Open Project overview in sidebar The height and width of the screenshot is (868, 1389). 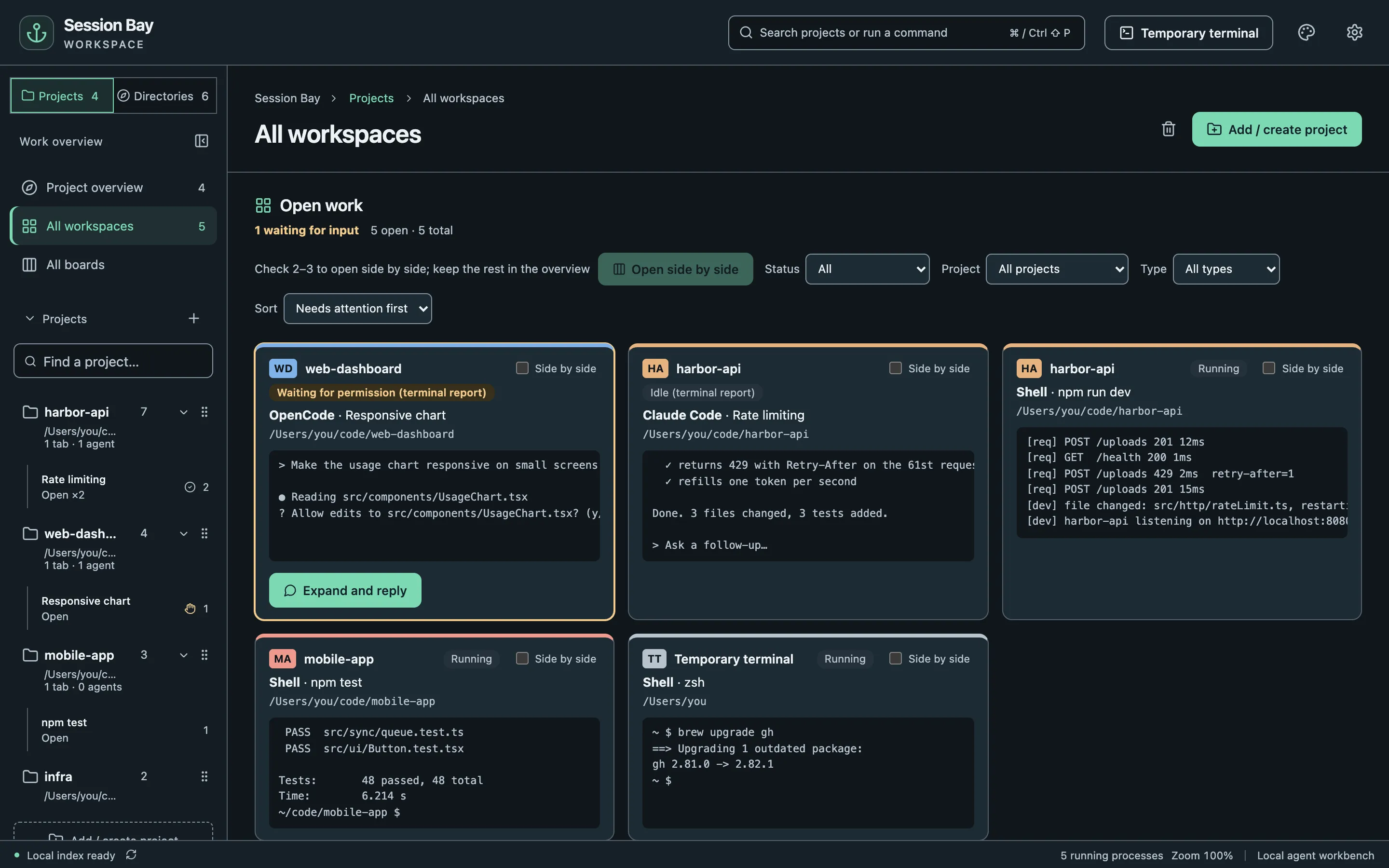pos(113,188)
